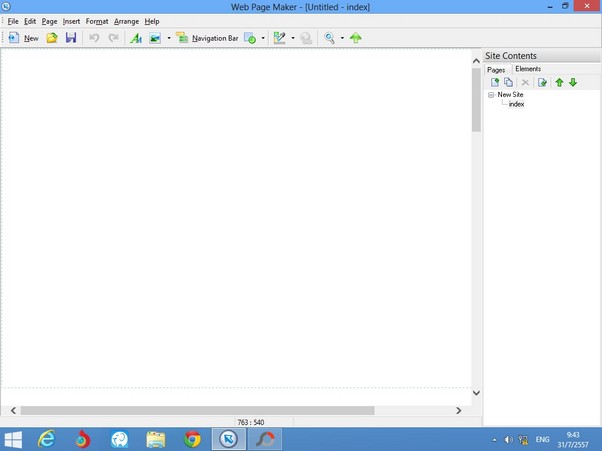This screenshot has height=451, width=602.
Task: Insert an image using the picture icon
Action: point(155,38)
